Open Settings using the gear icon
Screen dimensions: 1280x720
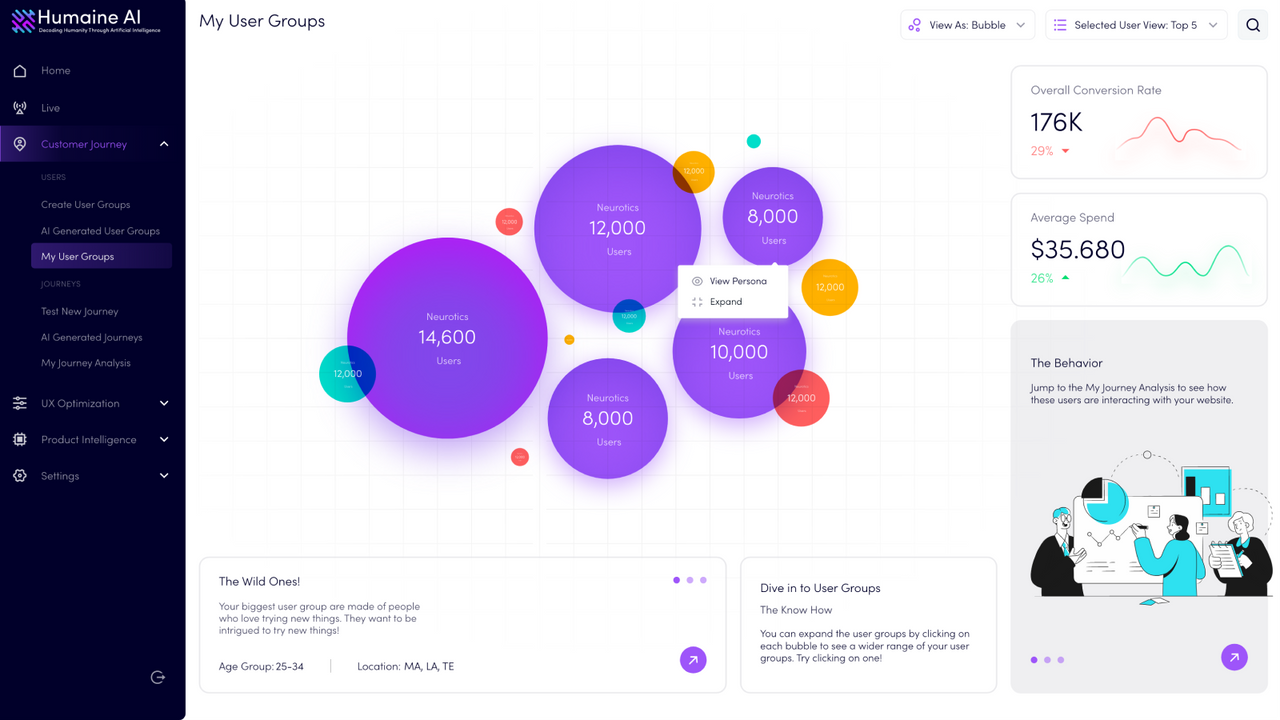(x=19, y=475)
